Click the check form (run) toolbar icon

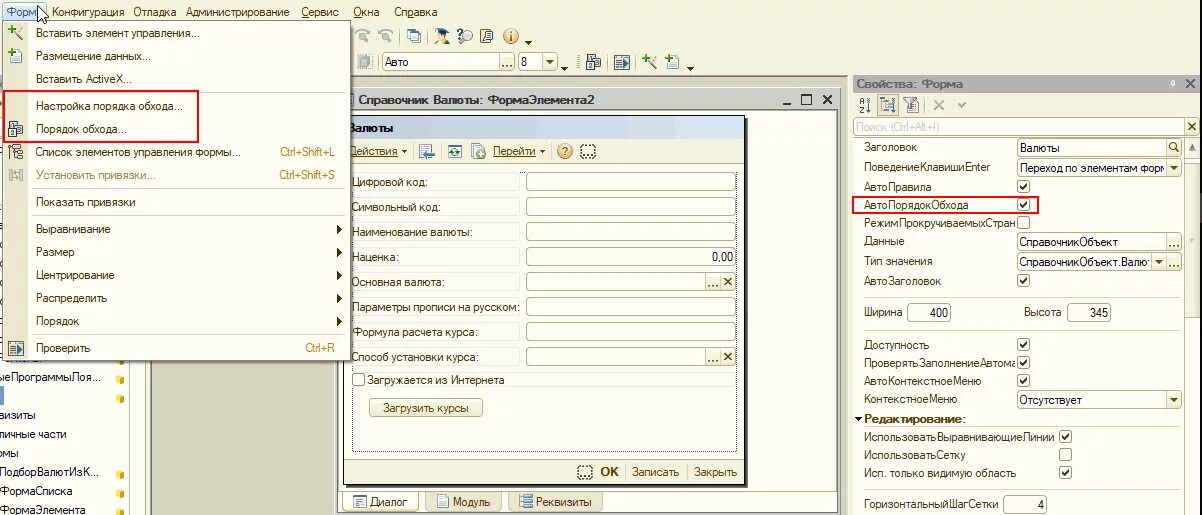click(622, 62)
